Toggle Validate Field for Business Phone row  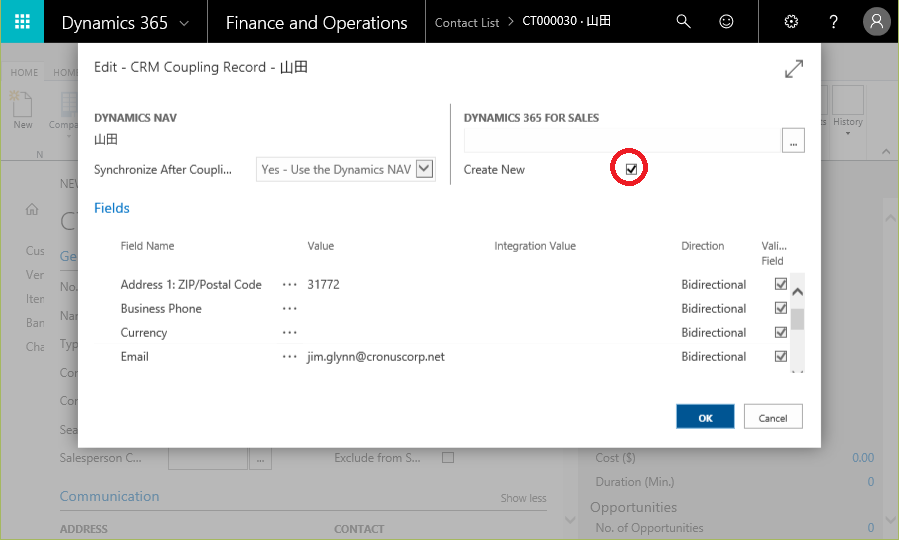[x=780, y=308]
